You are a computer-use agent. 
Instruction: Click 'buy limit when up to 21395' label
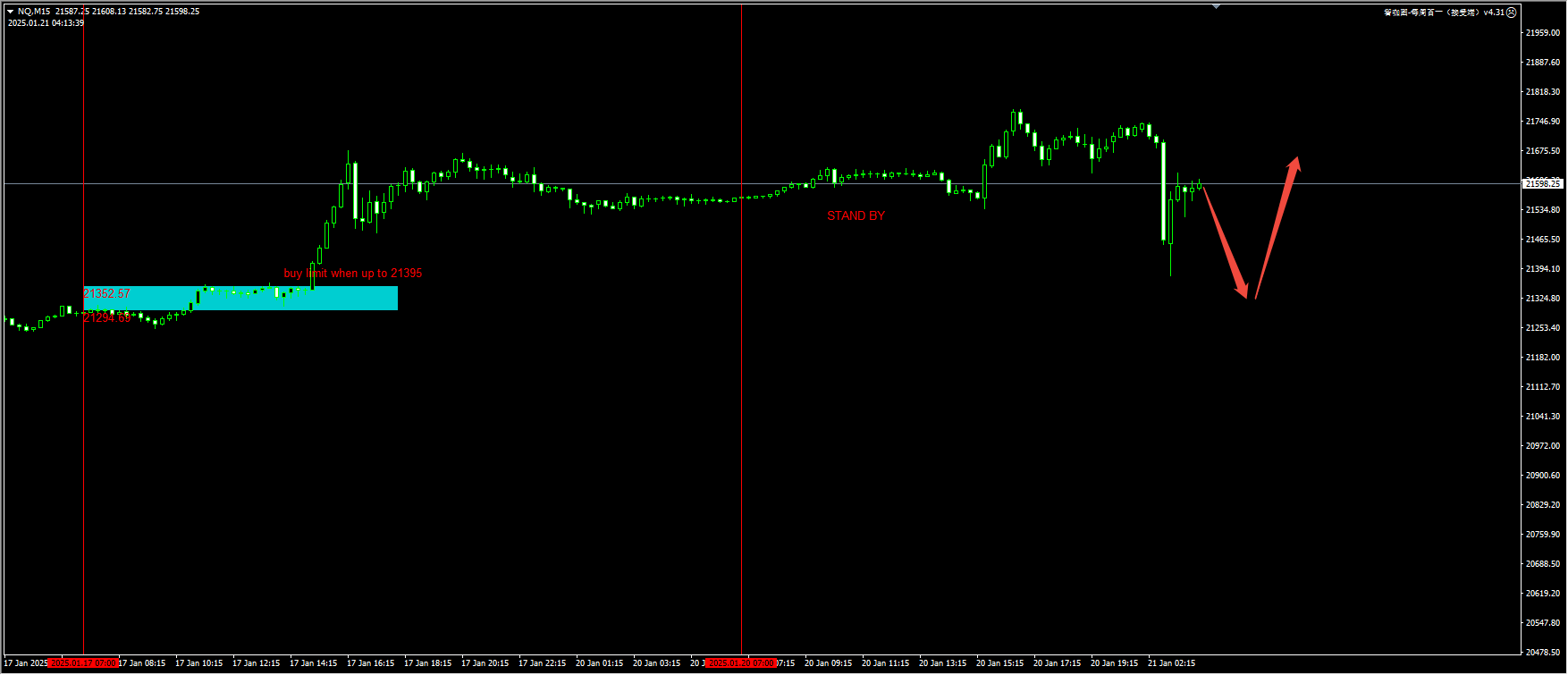point(352,274)
